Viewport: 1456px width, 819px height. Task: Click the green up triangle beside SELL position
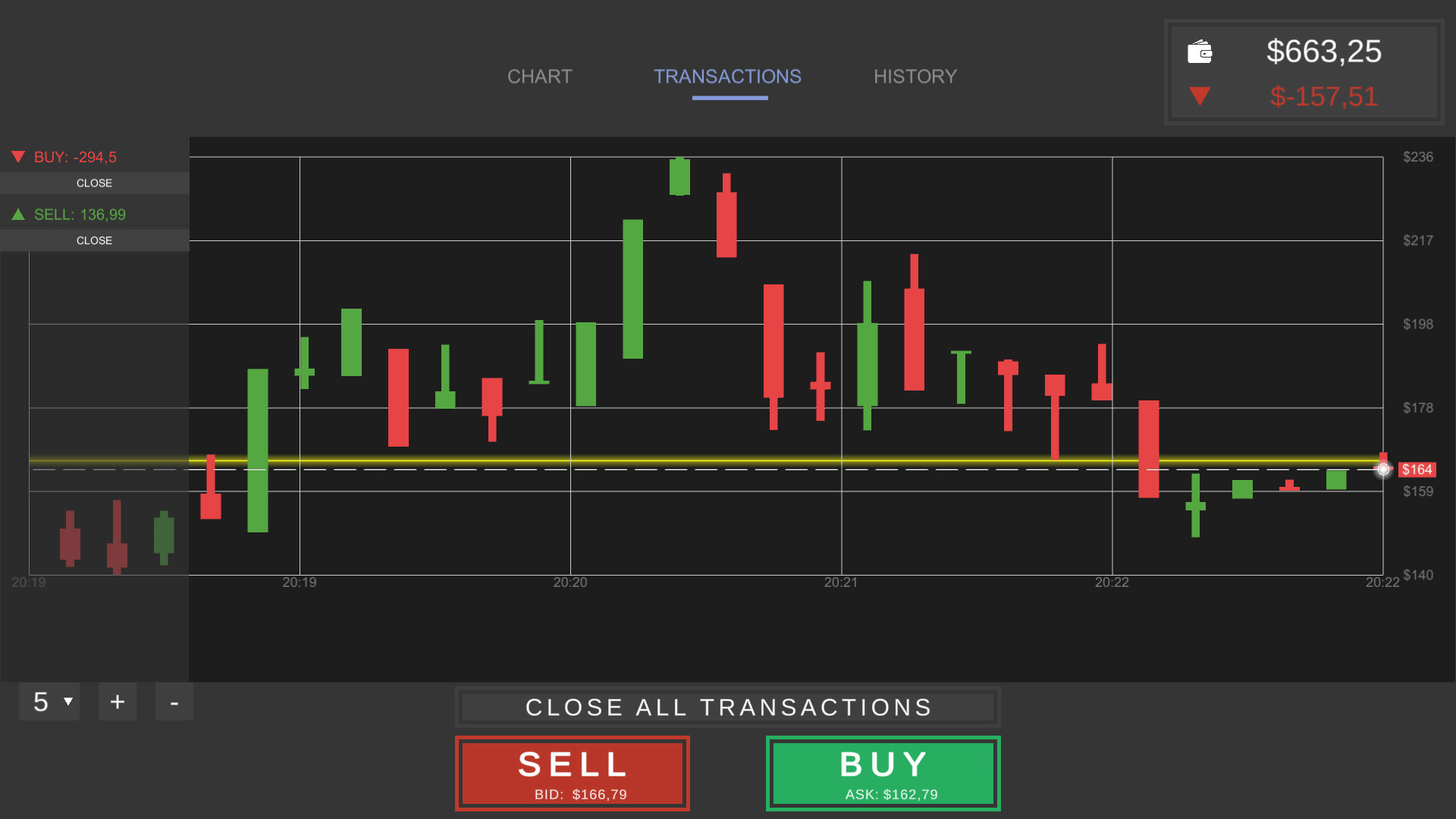[18, 215]
